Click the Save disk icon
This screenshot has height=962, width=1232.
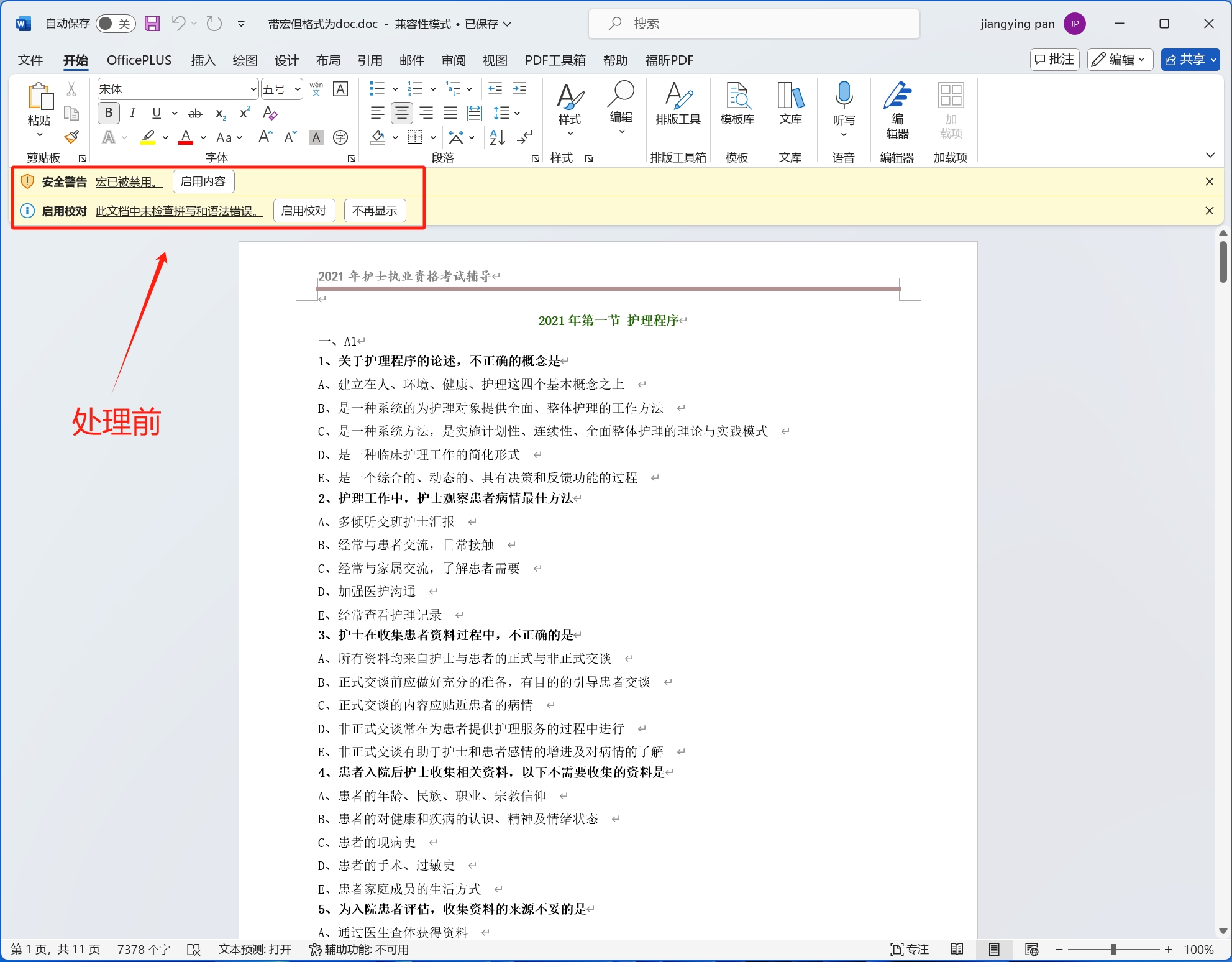(x=152, y=24)
